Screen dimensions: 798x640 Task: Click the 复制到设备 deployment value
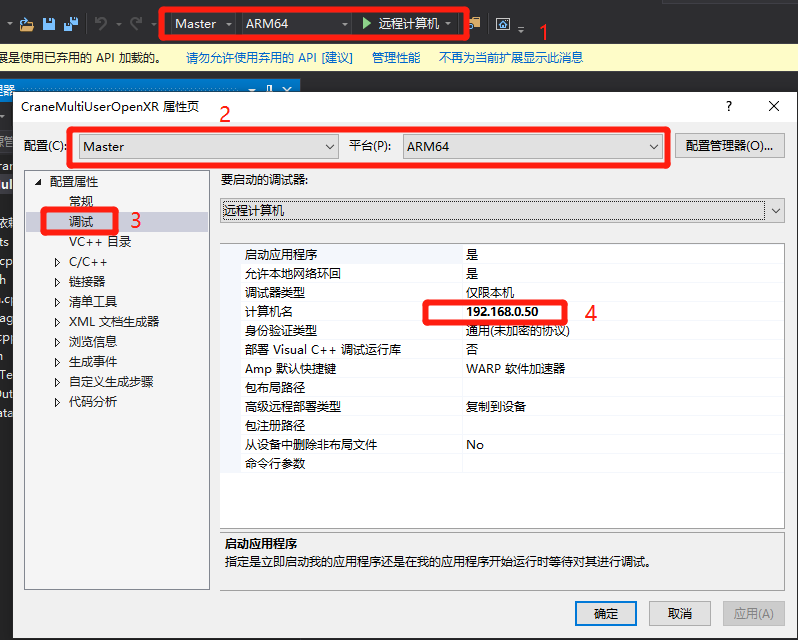pos(496,406)
